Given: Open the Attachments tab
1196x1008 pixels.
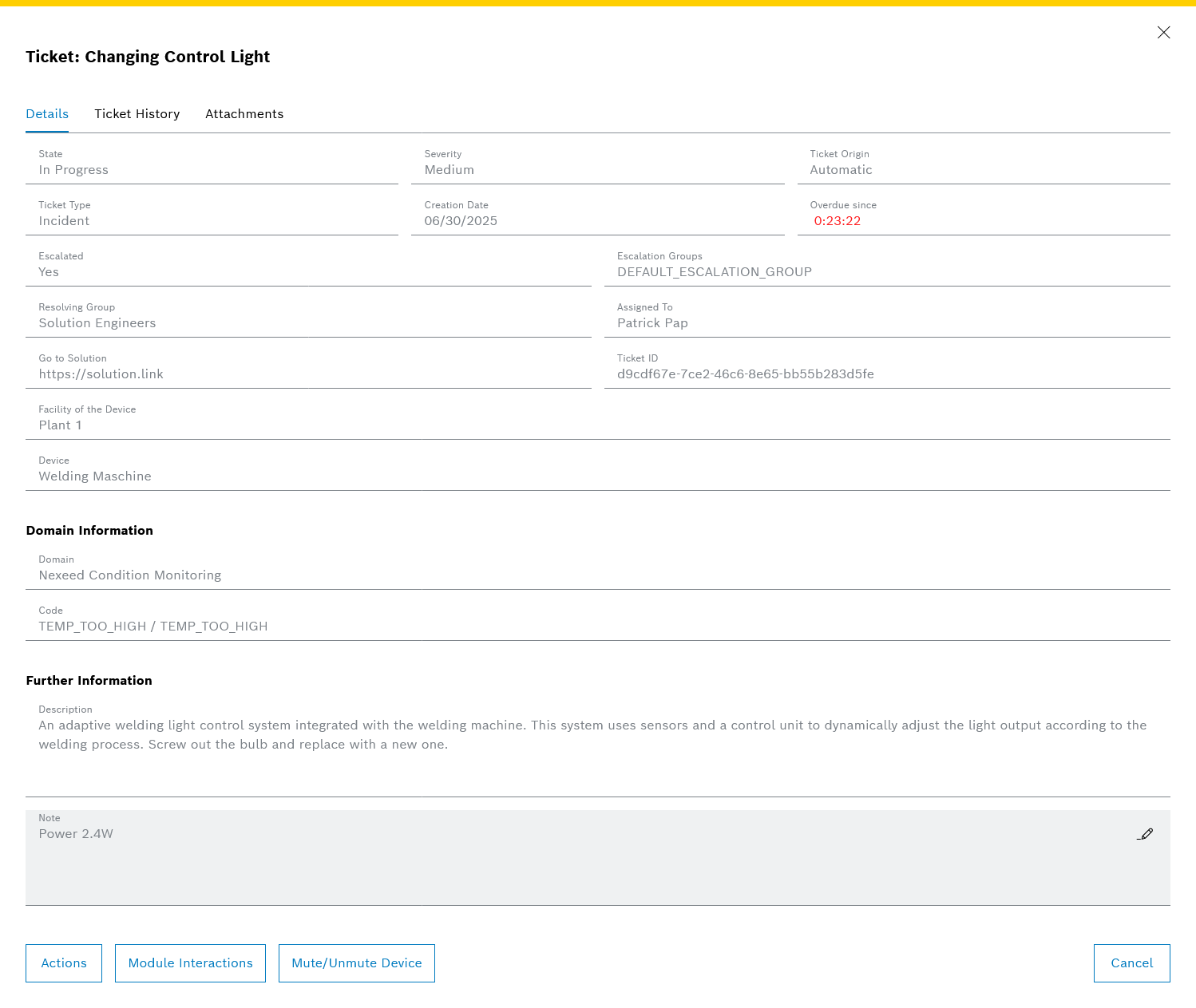Looking at the screenshot, I should [x=244, y=114].
